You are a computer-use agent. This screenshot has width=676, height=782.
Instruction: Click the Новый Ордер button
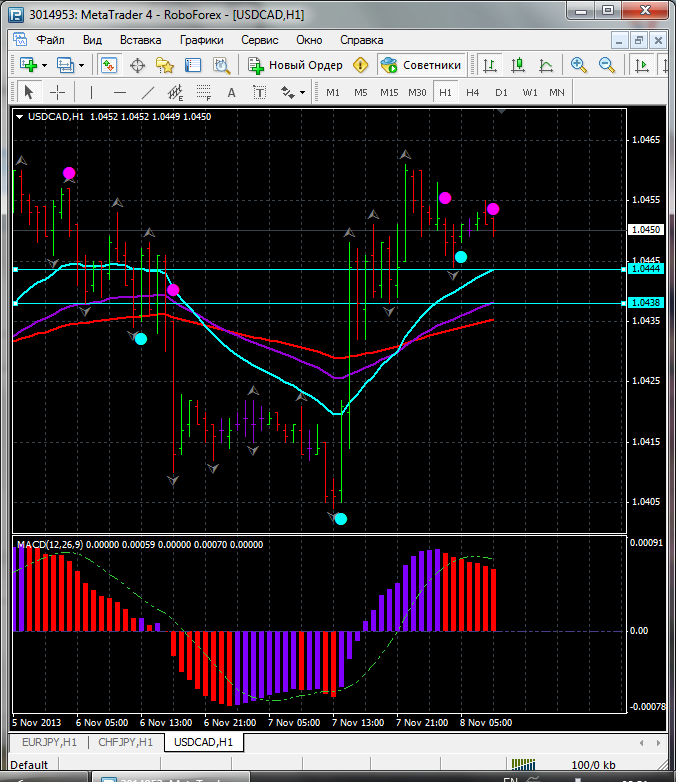(295, 65)
